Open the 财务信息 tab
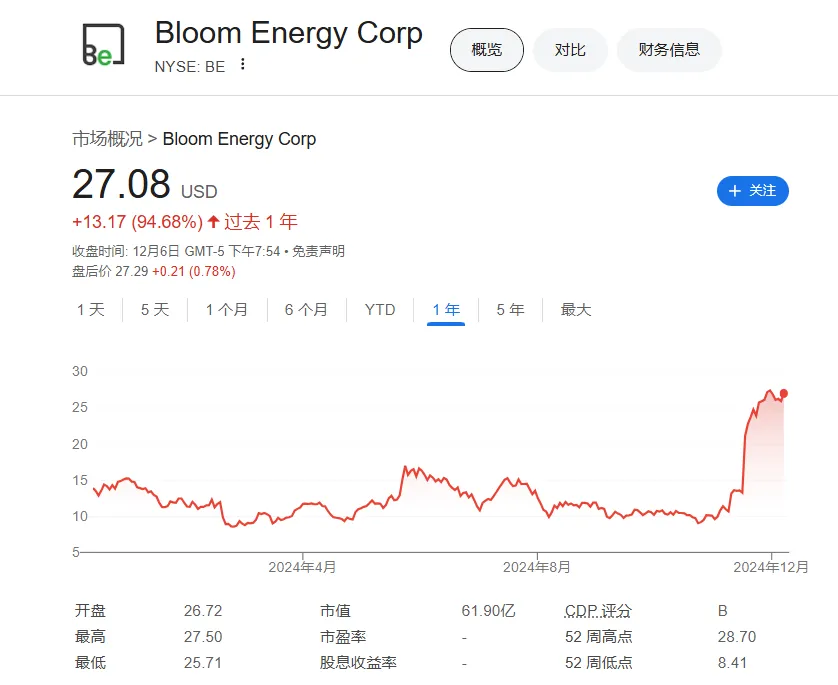 click(669, 50)
